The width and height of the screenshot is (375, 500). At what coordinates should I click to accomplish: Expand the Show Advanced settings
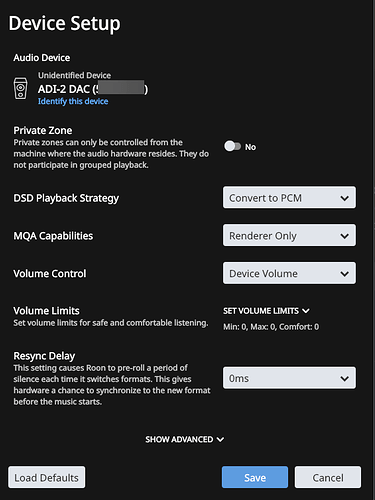tap(185, 439)
